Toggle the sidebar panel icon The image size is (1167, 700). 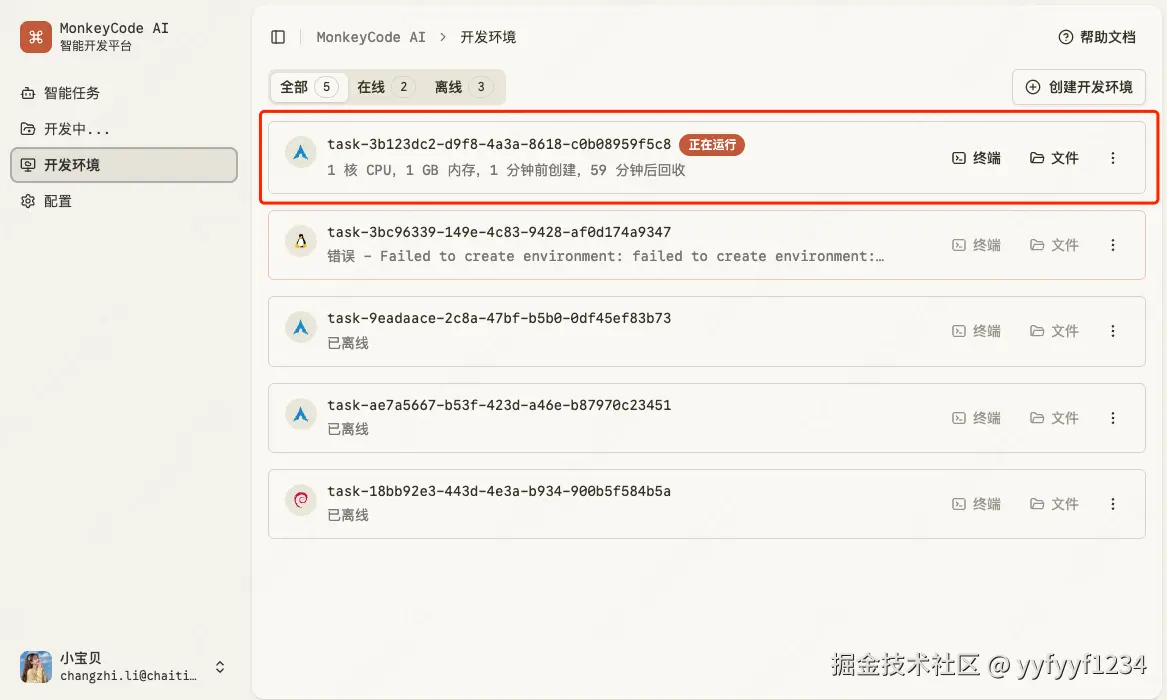coord(278,37)
